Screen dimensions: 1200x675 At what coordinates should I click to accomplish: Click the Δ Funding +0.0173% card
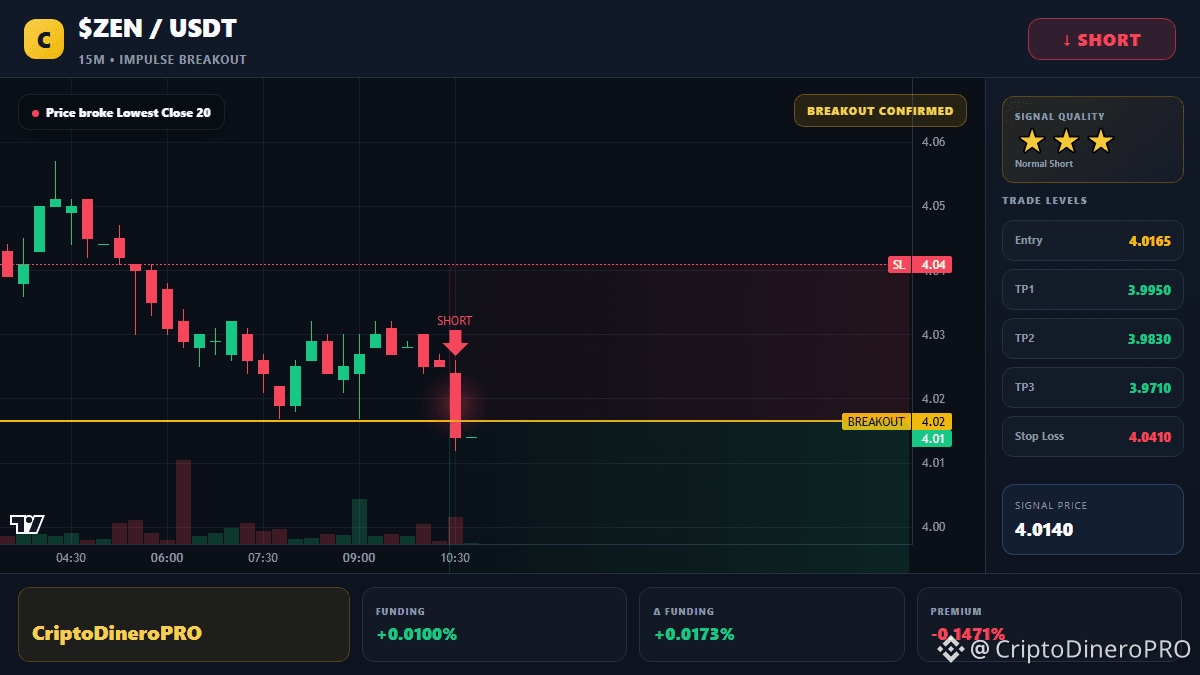(771, 624)
